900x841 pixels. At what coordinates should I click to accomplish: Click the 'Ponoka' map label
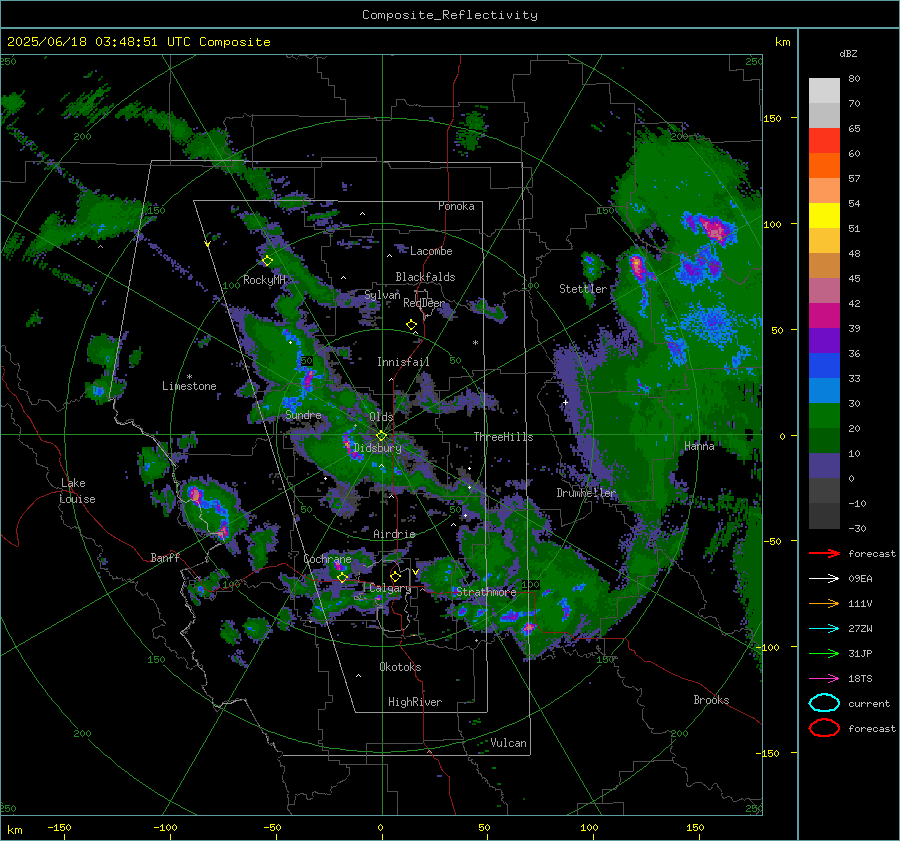click(x=456, y=206)
